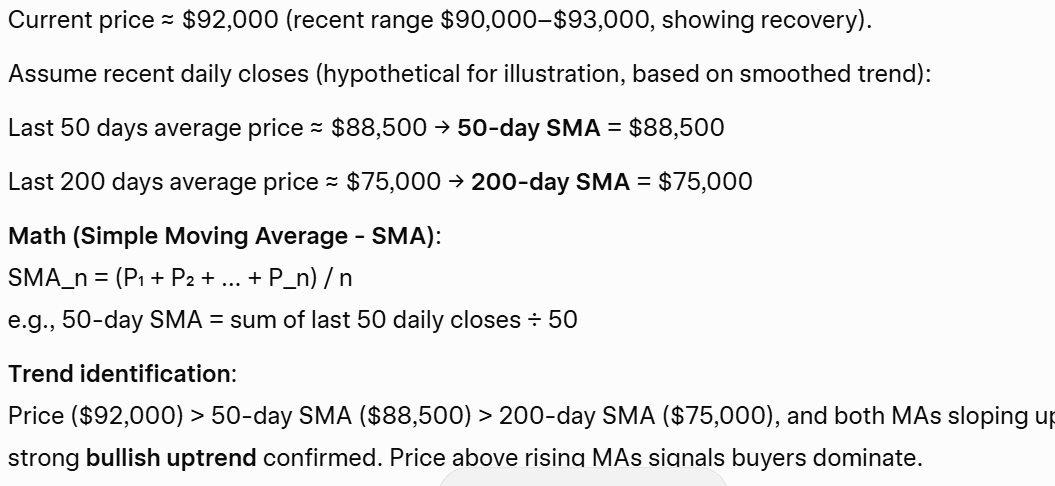Viewport: 1055px width, 486px height.
Task: Click the bold "bullish uptrend" text
Action: (x=171, y=458)
